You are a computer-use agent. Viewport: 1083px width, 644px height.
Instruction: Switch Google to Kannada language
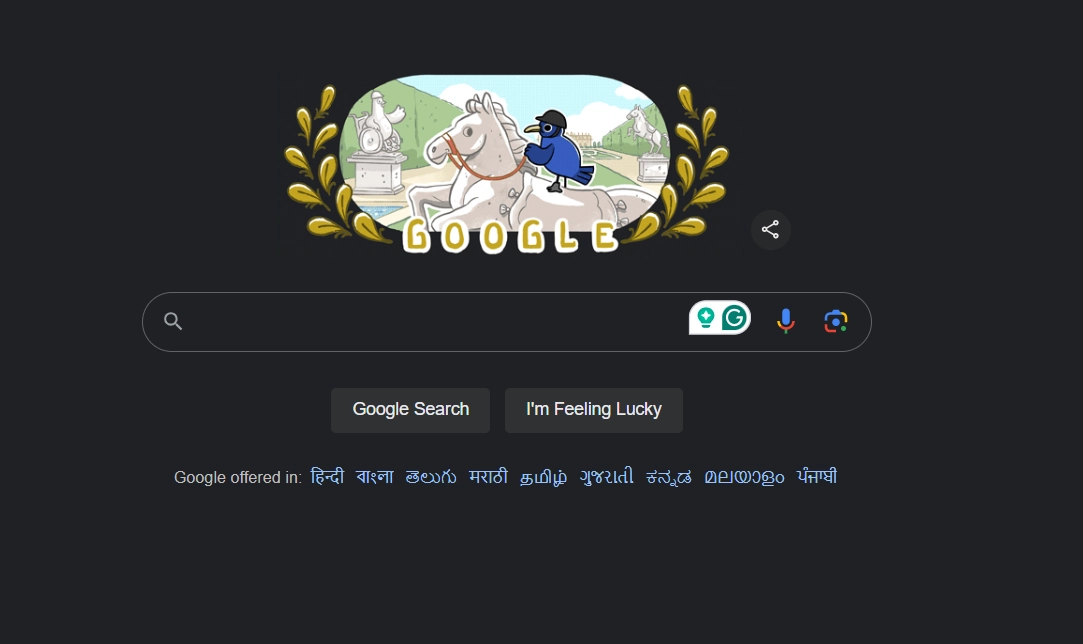coord(669,477)
